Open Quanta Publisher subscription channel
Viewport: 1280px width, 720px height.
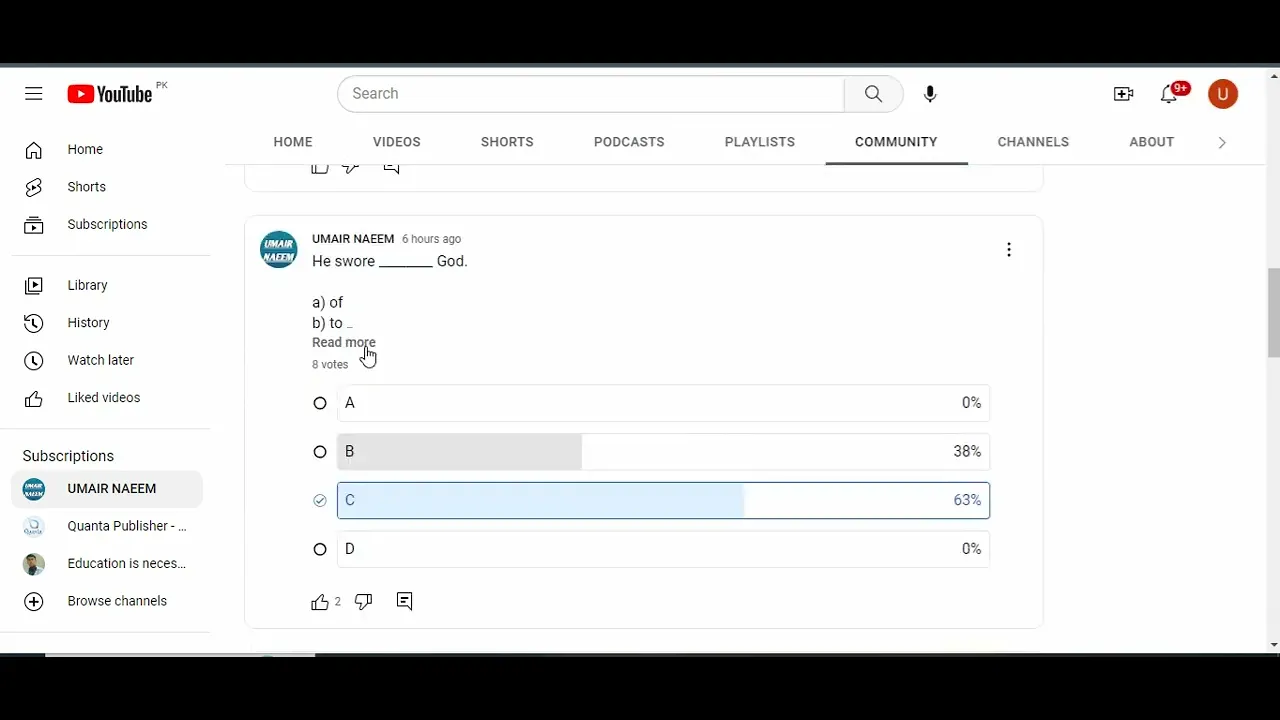107,526
